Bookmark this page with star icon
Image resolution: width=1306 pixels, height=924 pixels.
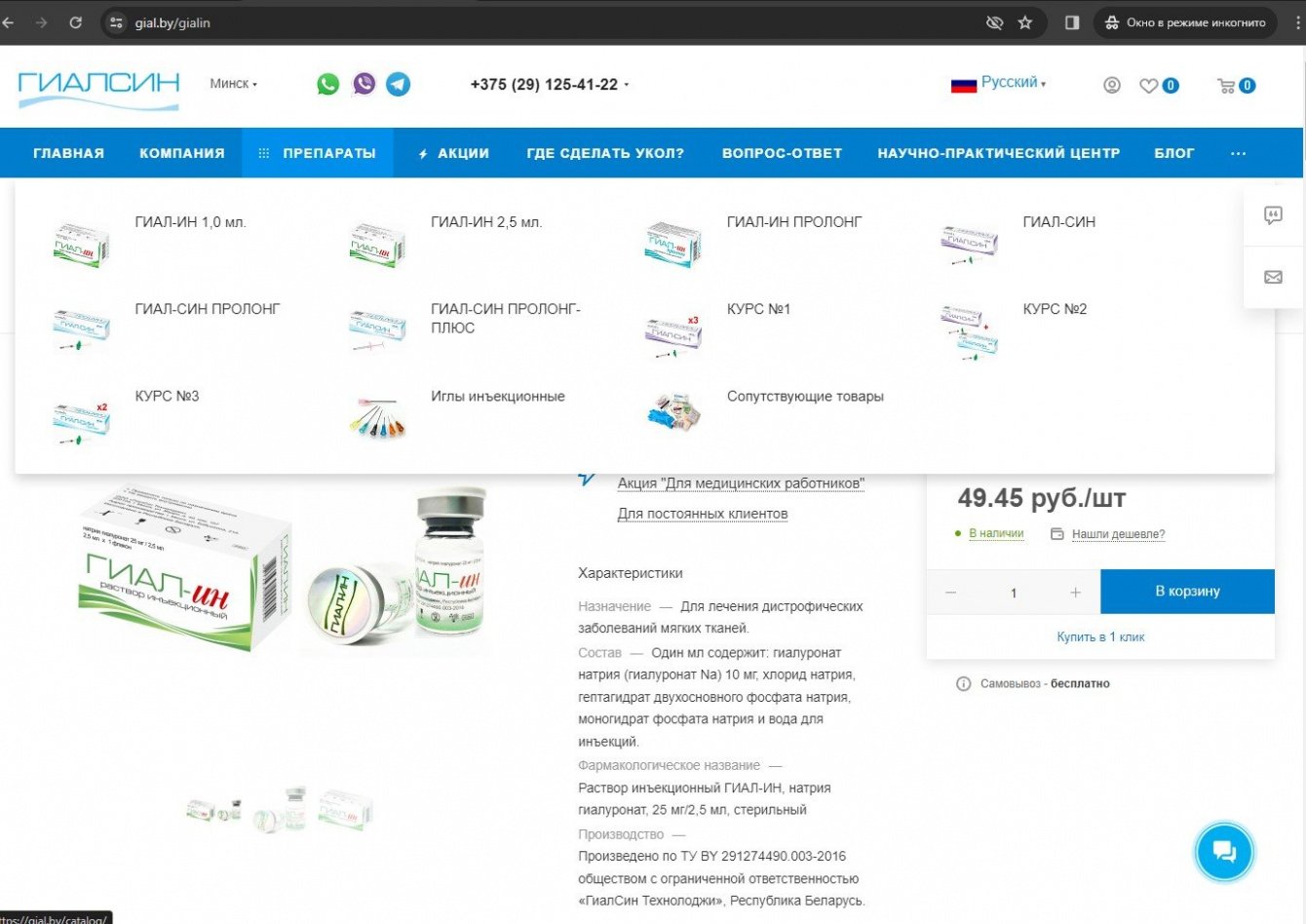(1025, 22)
